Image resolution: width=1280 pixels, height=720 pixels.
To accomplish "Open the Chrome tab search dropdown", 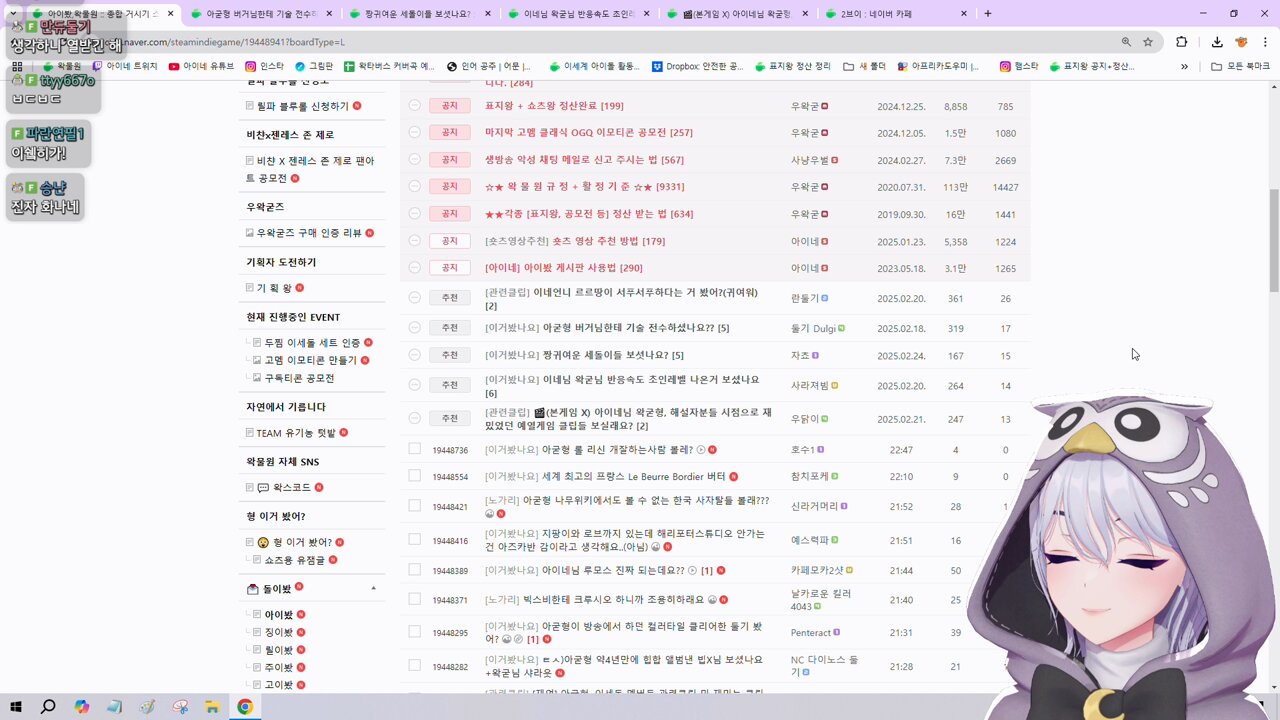I will [13, 14].
